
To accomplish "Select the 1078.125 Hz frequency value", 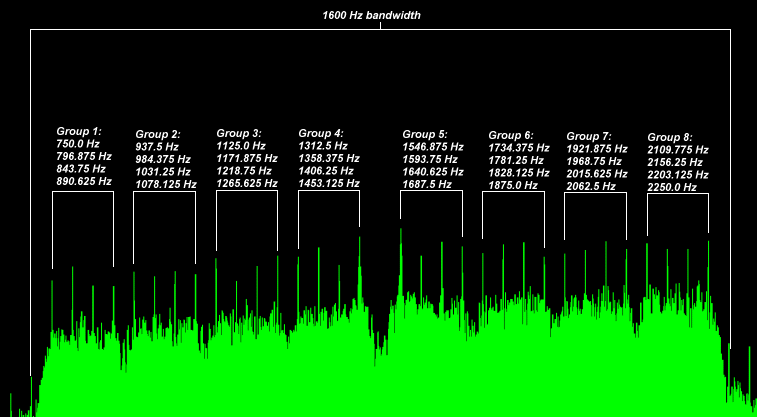I will (x=165, y=185).
